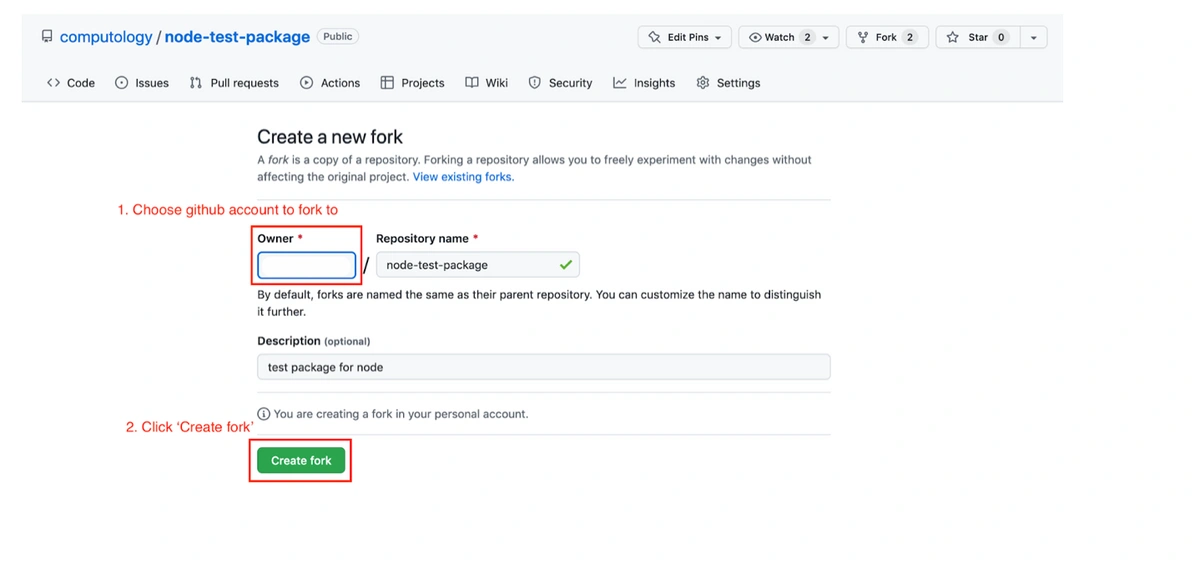Viewport: 1200px width, 562px height.
Task: Open the Star lists dropdown arrow
Action: pyautogui.click(x=1033, y=37)
